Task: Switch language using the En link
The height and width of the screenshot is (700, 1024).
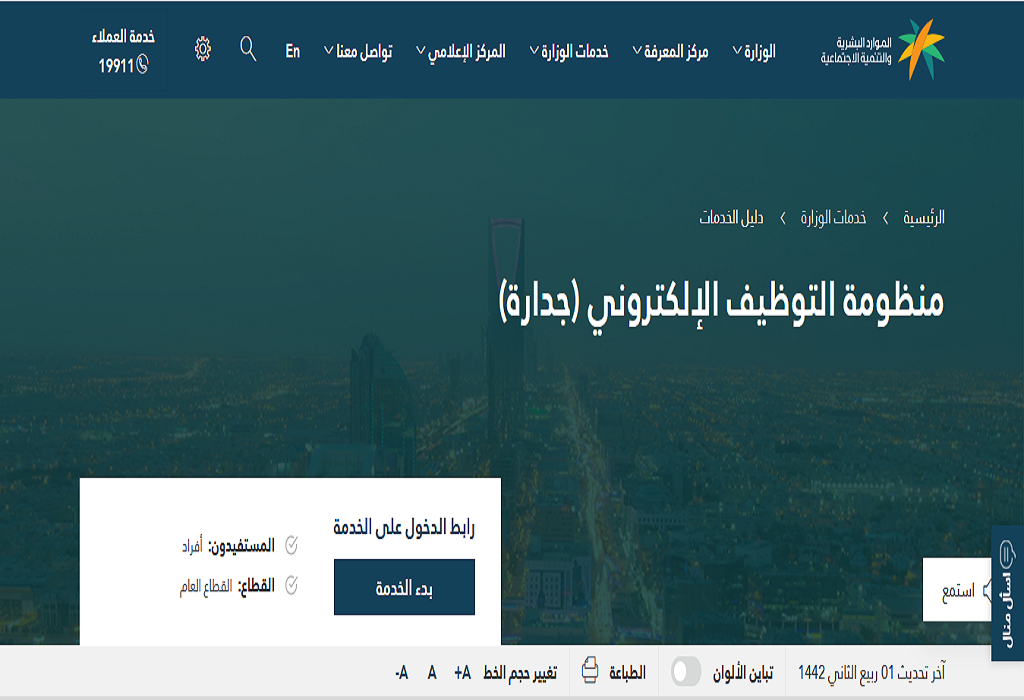Action: (x=293, y=51)
